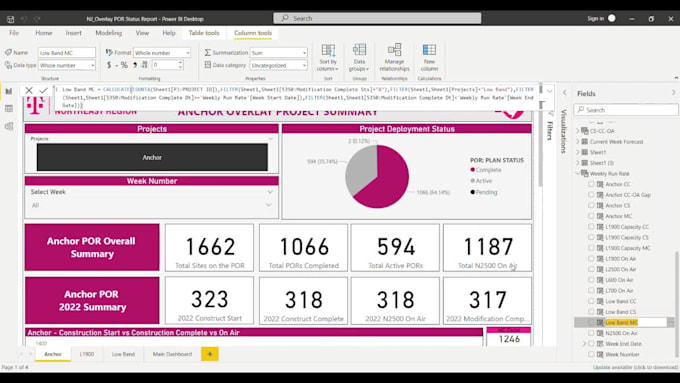Click Current Week Forecast table icon
Screen dimensions: 680x383
[585, 141]
